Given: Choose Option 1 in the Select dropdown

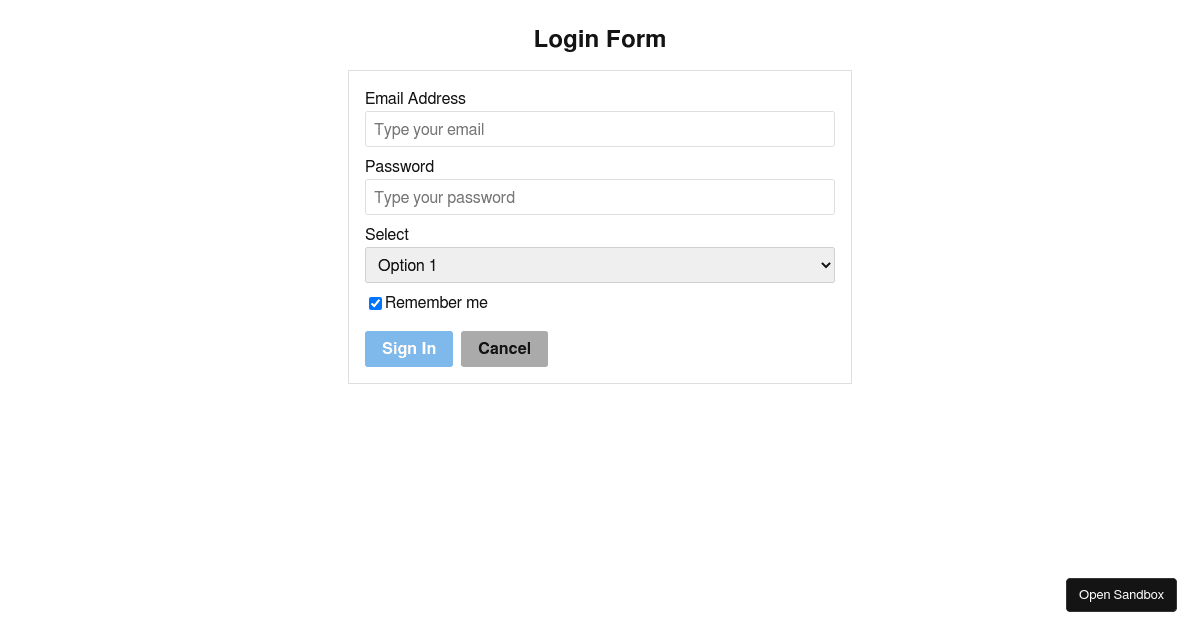Looking at the screenshot, I should tap(600, 265).
